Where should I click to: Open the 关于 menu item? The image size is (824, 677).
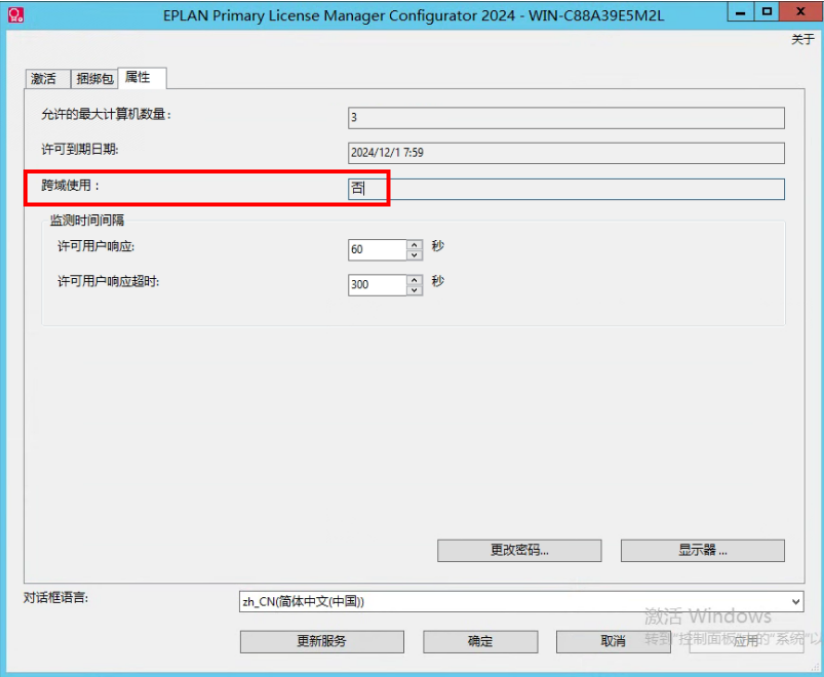click(802, 39)
